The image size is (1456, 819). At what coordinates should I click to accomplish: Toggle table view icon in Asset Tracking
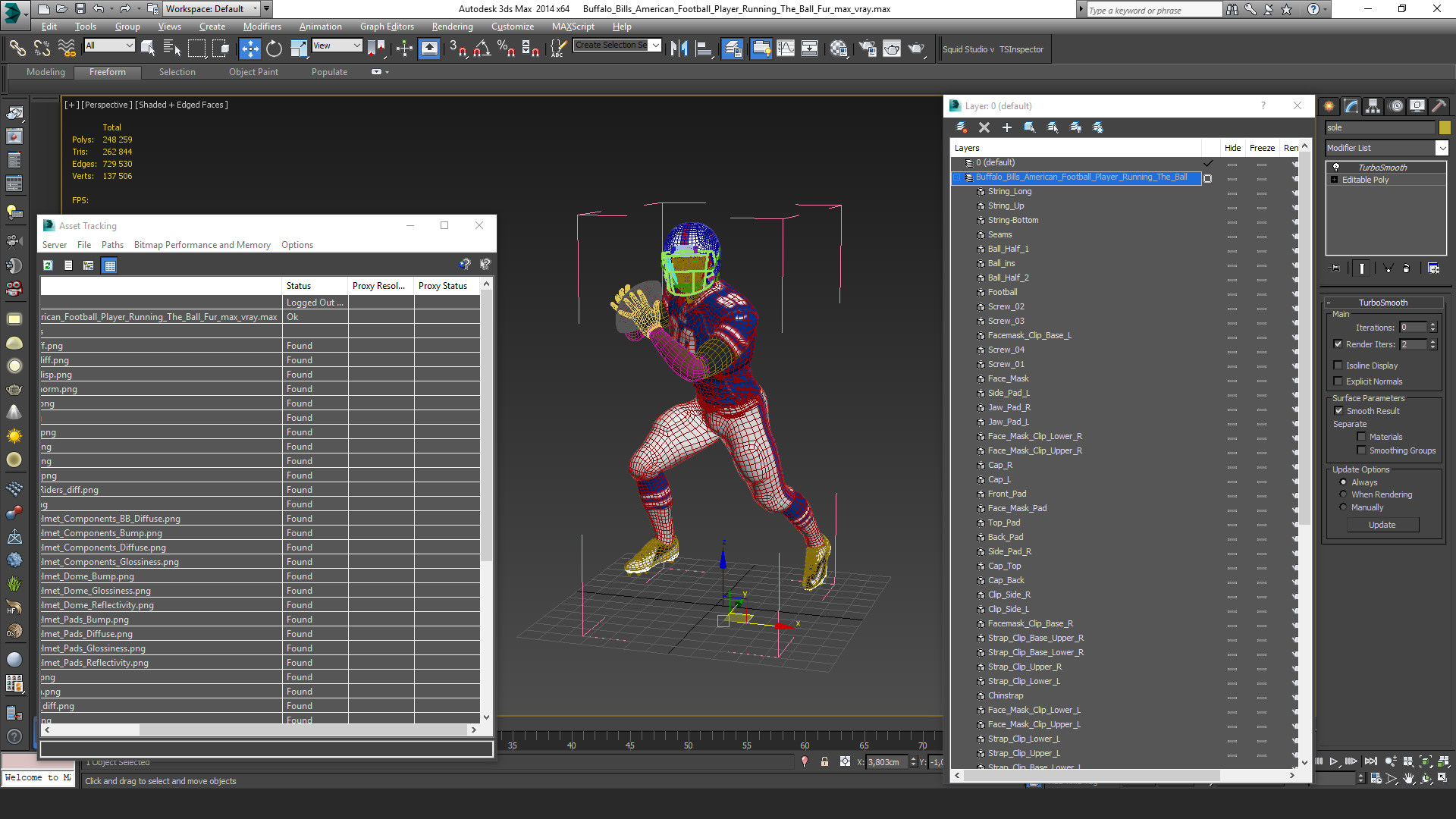[x=110, y=265]
